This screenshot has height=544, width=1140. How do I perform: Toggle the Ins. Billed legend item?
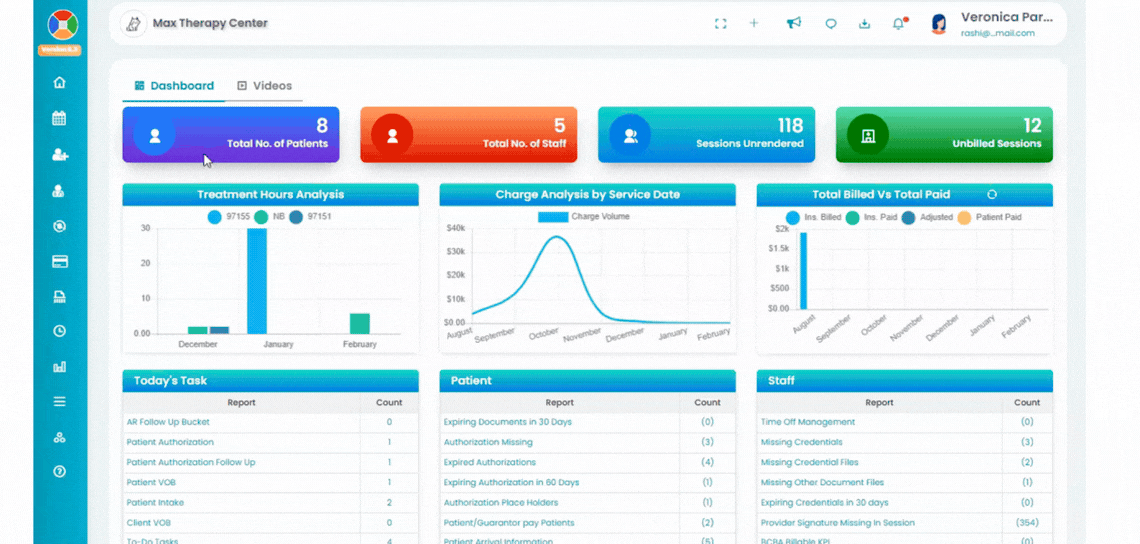tap(814, 217)
